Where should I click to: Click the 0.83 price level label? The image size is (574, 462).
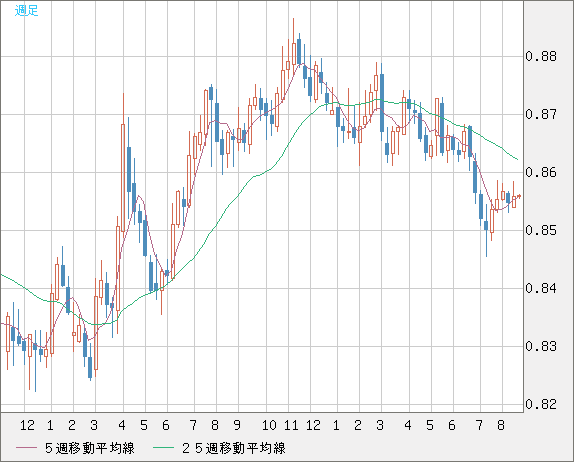pyautogui.click(x=541, y=346)
